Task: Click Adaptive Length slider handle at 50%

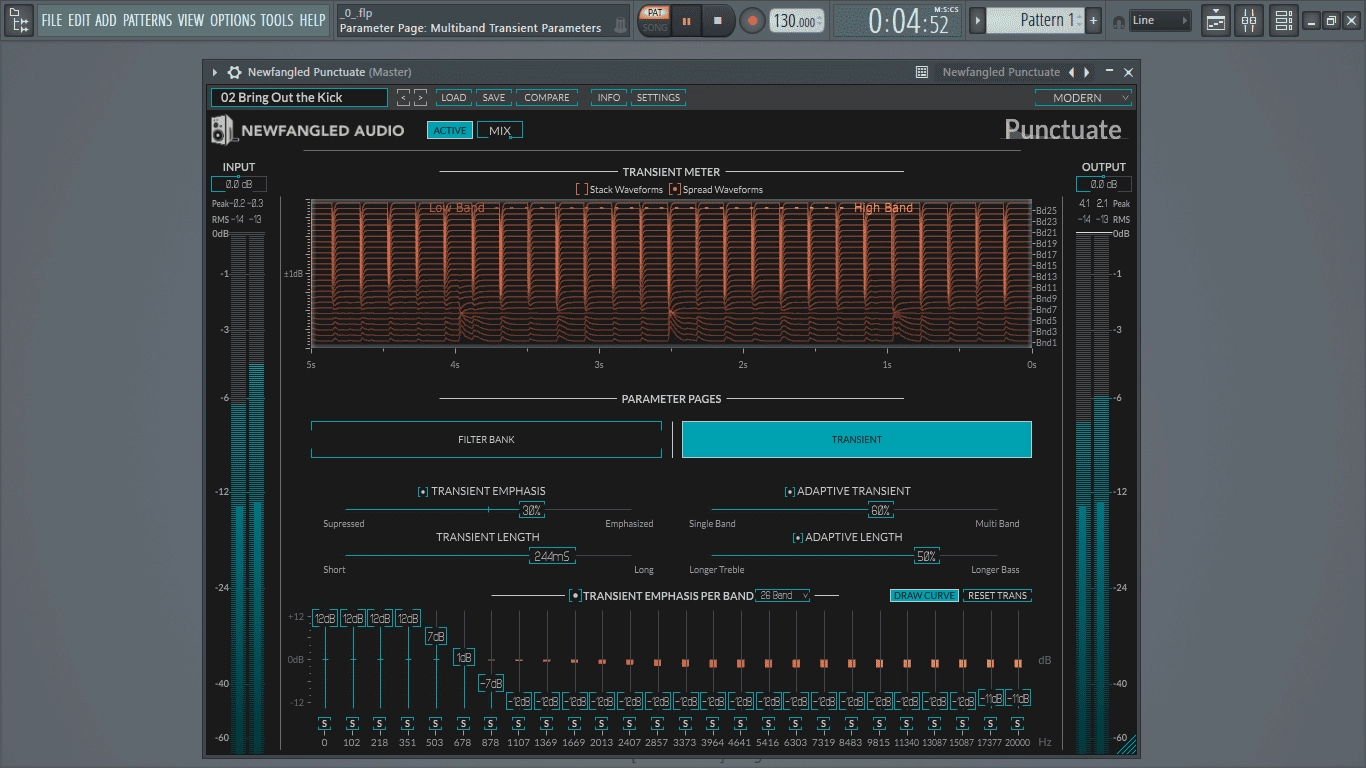Action: [926, 556]
